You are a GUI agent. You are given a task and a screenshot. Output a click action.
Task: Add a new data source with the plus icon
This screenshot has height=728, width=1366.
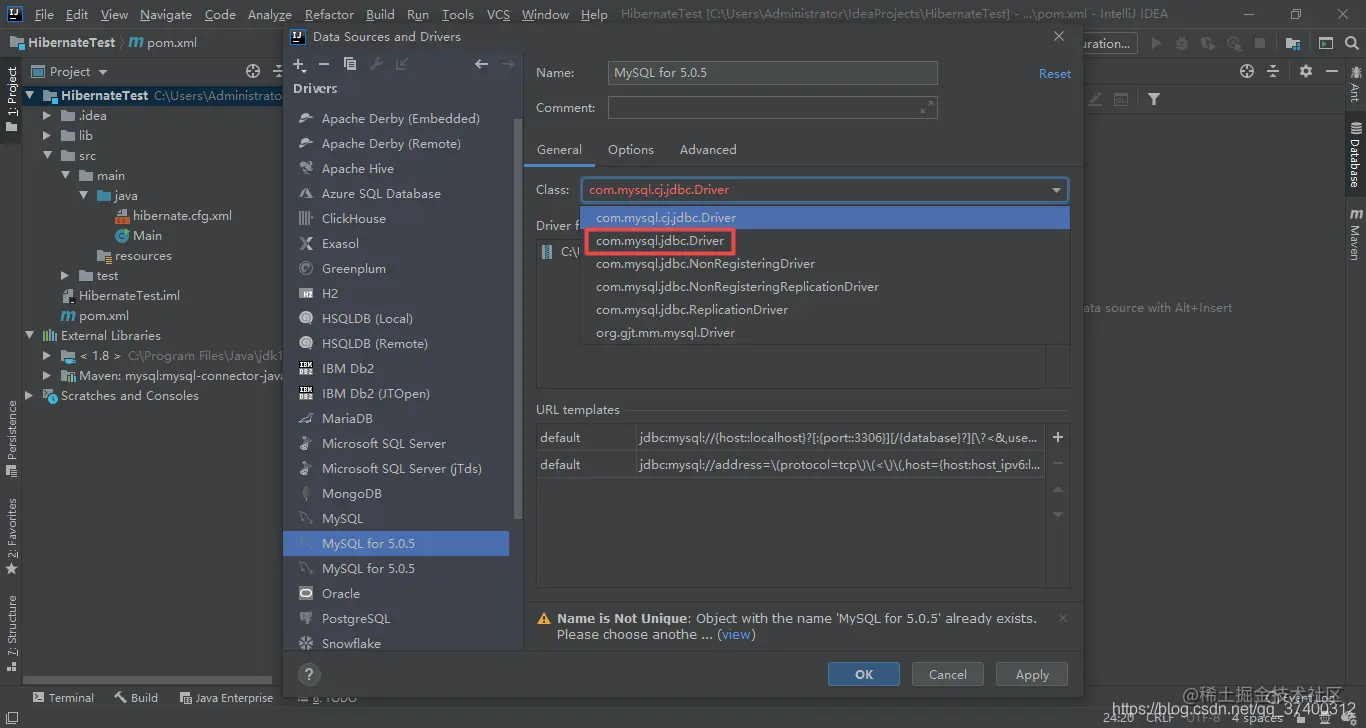click(x=299, y=64)
